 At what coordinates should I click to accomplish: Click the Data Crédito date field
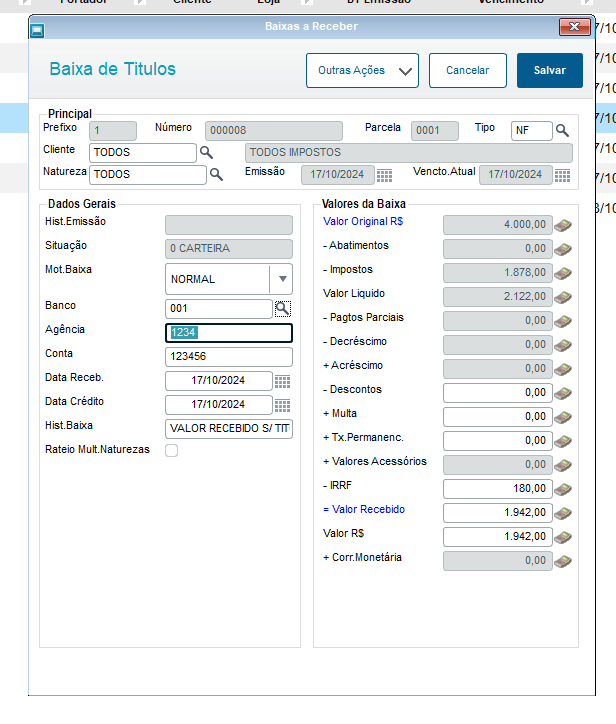pyautogui.click(x=218, y=405)
